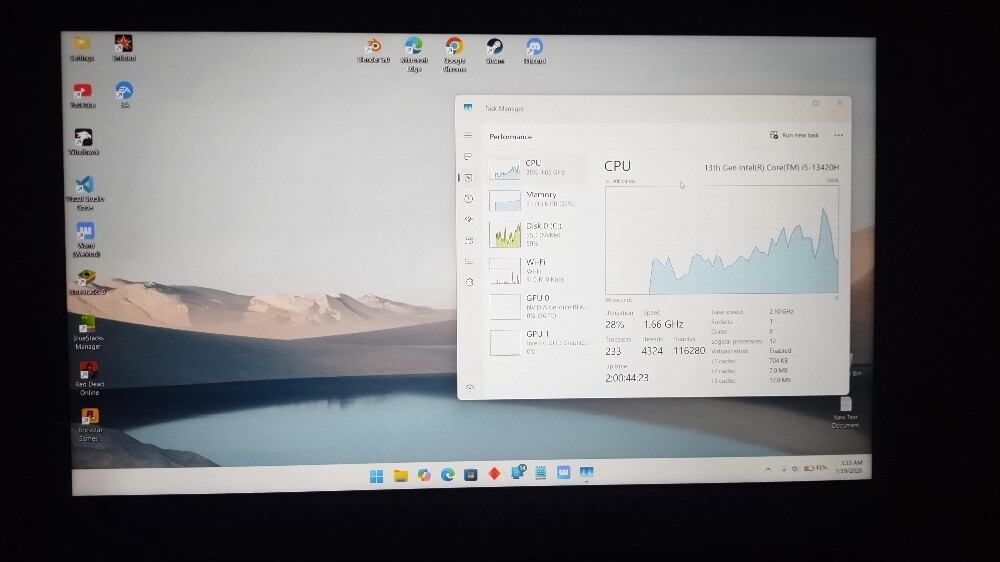The image size is (1000, 562).
Task: Select GPU 1 performance item
Action: click(x=538, y=343)
